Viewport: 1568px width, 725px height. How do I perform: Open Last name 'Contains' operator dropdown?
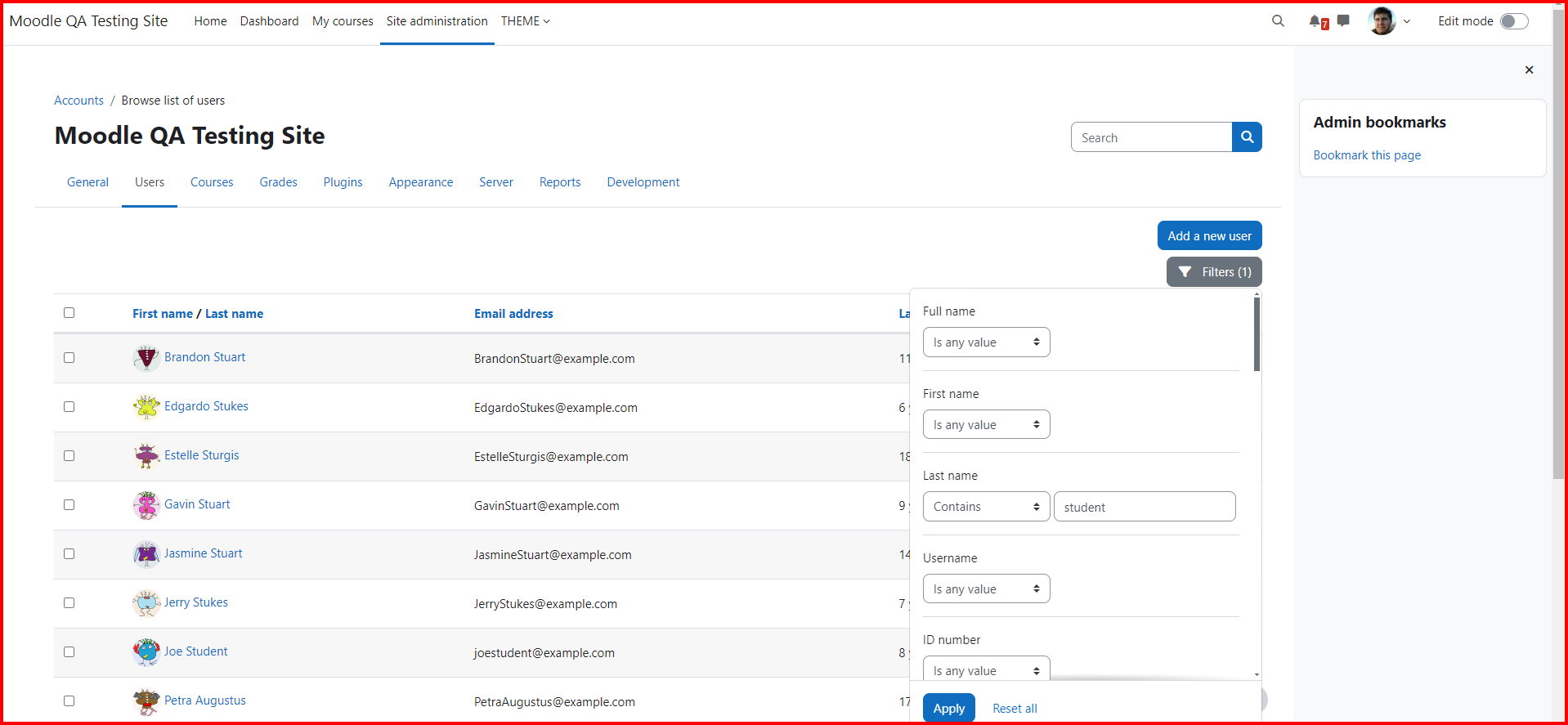(x=986, y=507)
